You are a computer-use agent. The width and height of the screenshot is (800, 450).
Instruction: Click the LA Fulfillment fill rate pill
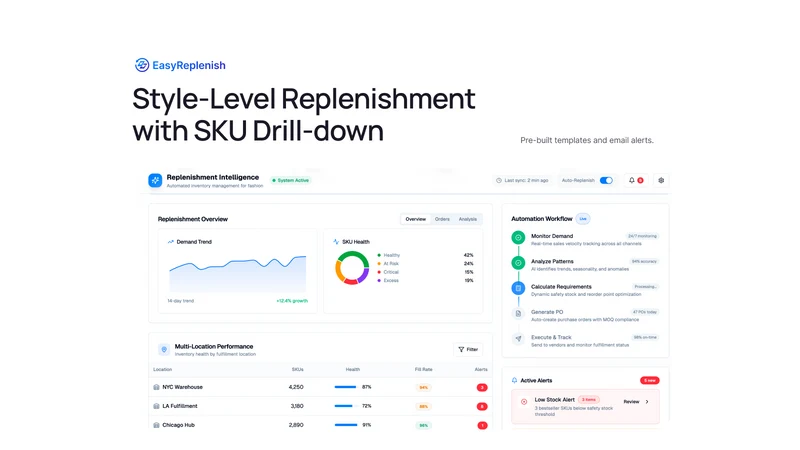pos(423,407)
